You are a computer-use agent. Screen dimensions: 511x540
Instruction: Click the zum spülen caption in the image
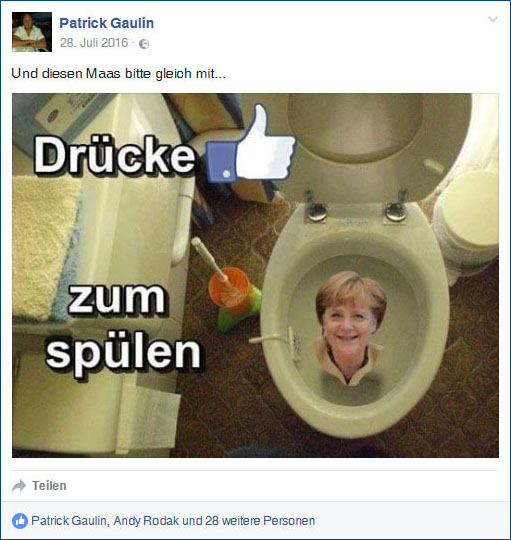click(x=123, y=331)
